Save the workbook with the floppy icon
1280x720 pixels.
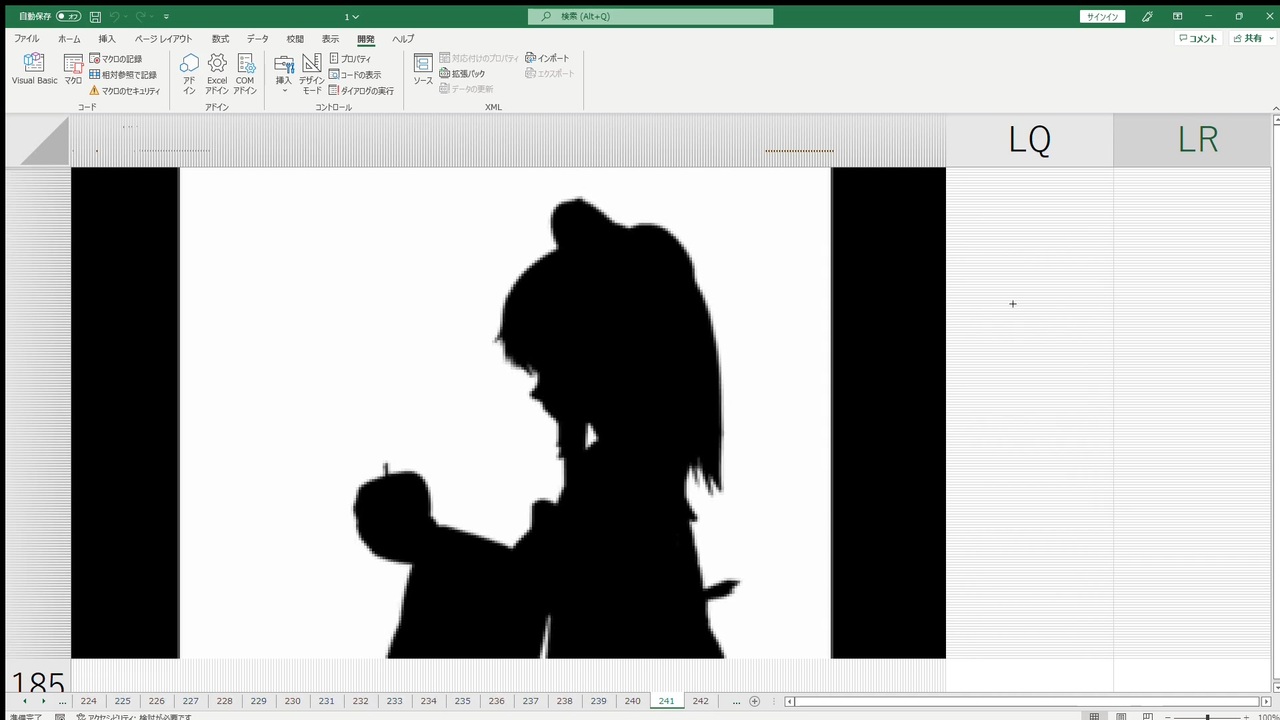[x=95, y=16]
